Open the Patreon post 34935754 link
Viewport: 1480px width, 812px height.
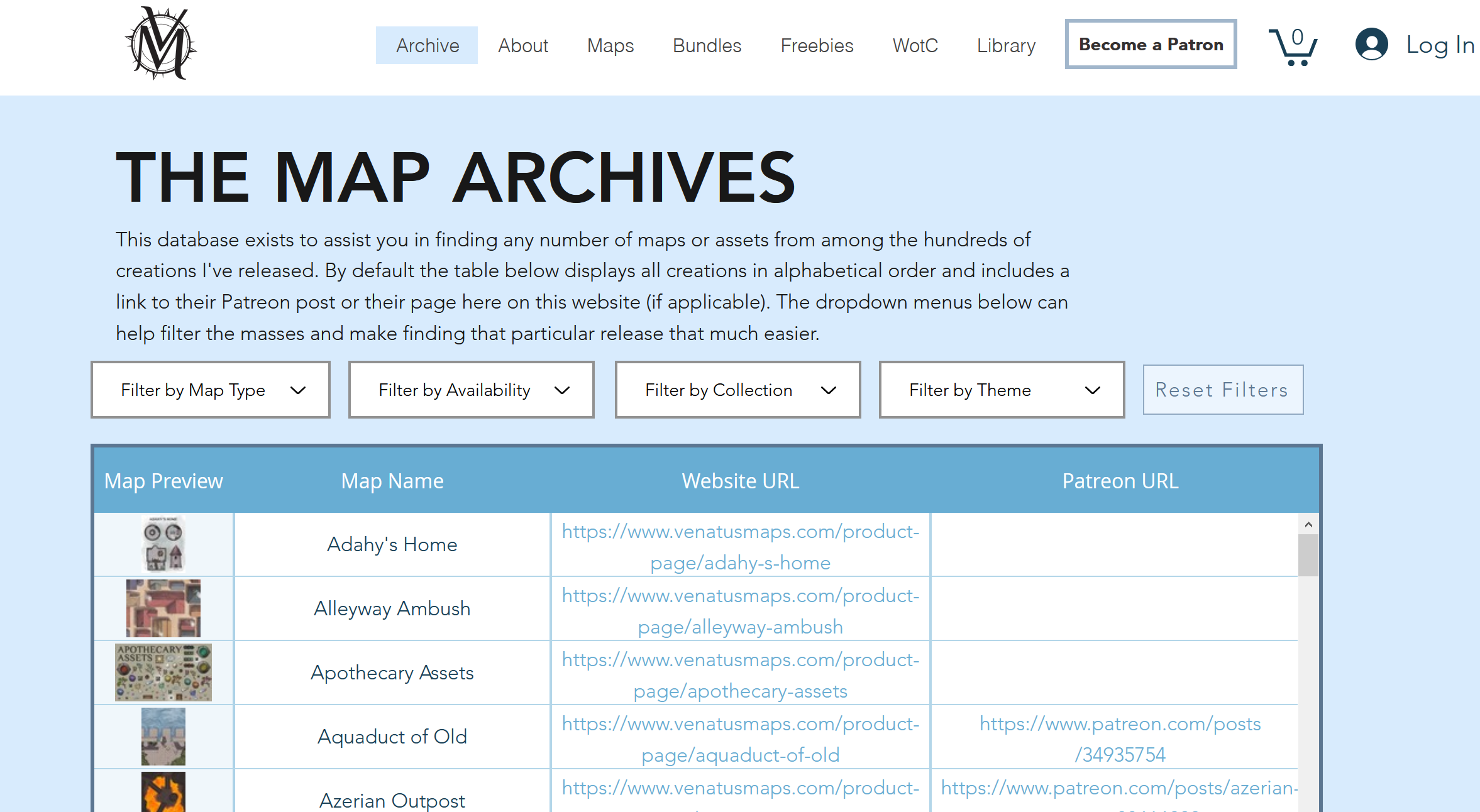(x=1120, y=739)
